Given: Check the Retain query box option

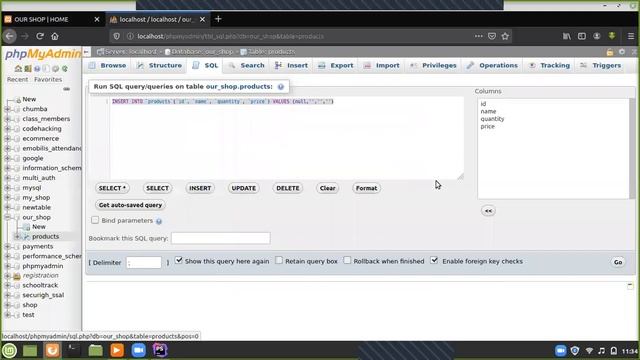Looking at the screenshot, I should 279,260.
